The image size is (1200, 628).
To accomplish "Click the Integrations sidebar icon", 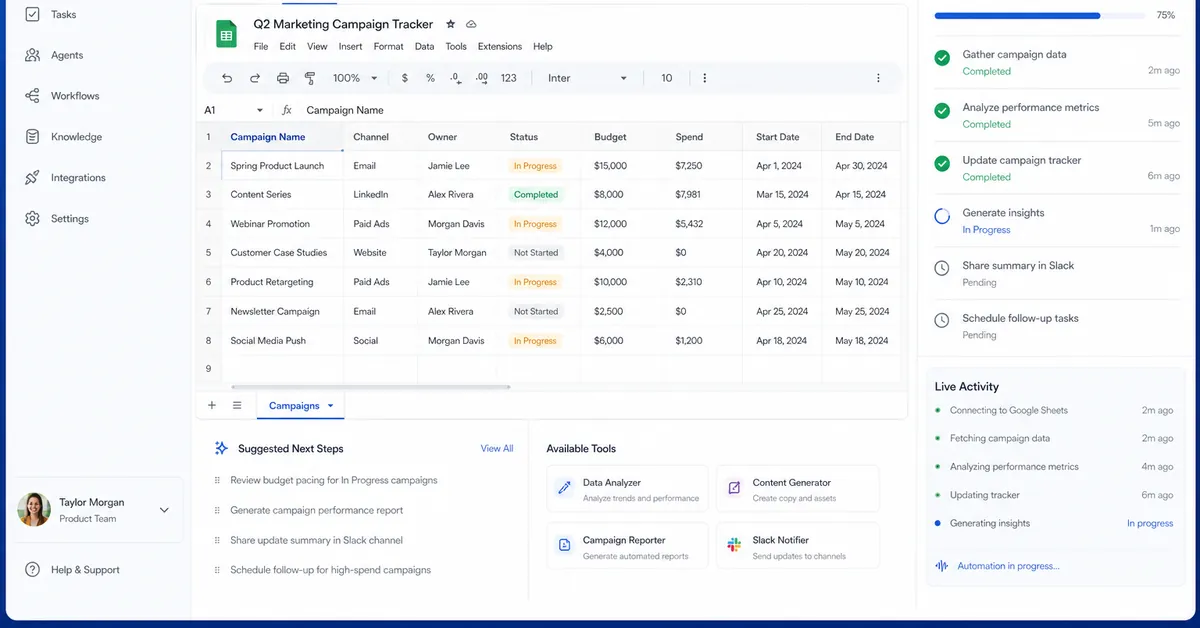I will (x=33, y=177).
